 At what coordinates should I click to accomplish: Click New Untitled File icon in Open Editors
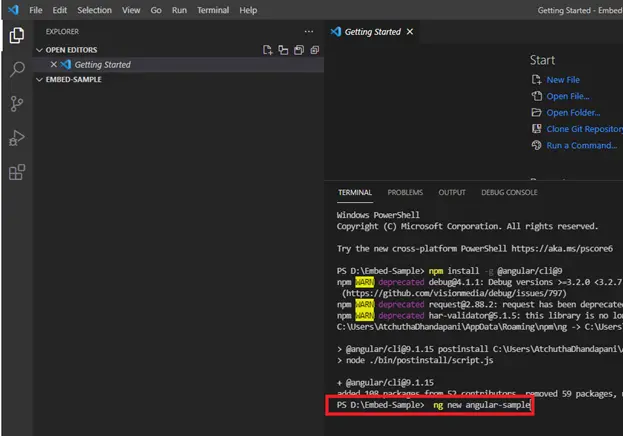(x=267, y=49)
